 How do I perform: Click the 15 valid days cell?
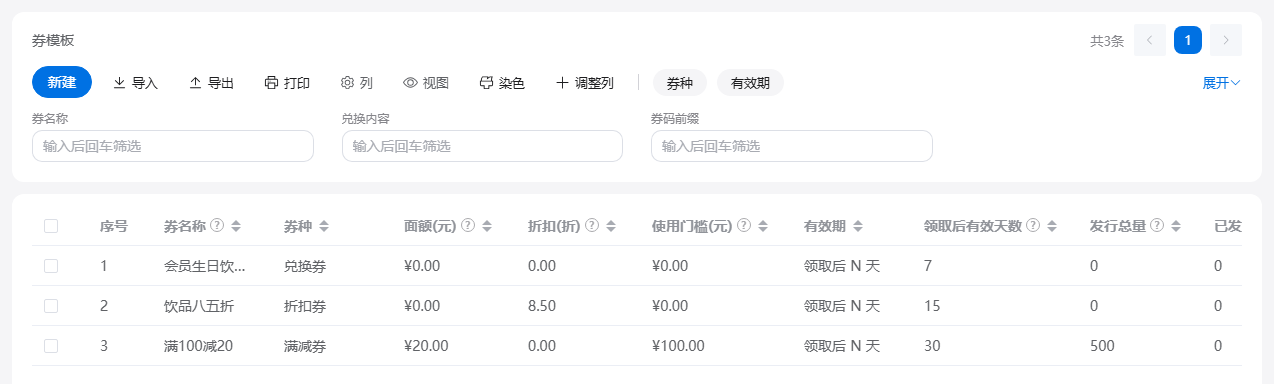coord(932,306)
